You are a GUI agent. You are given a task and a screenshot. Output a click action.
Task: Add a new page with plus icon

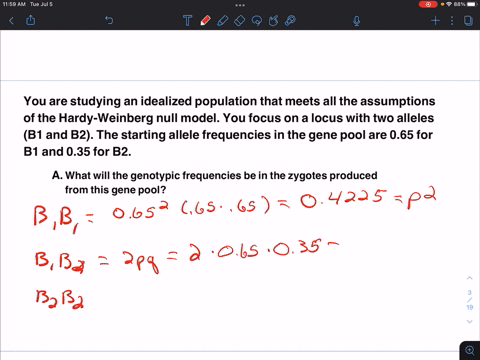(435, 21)
